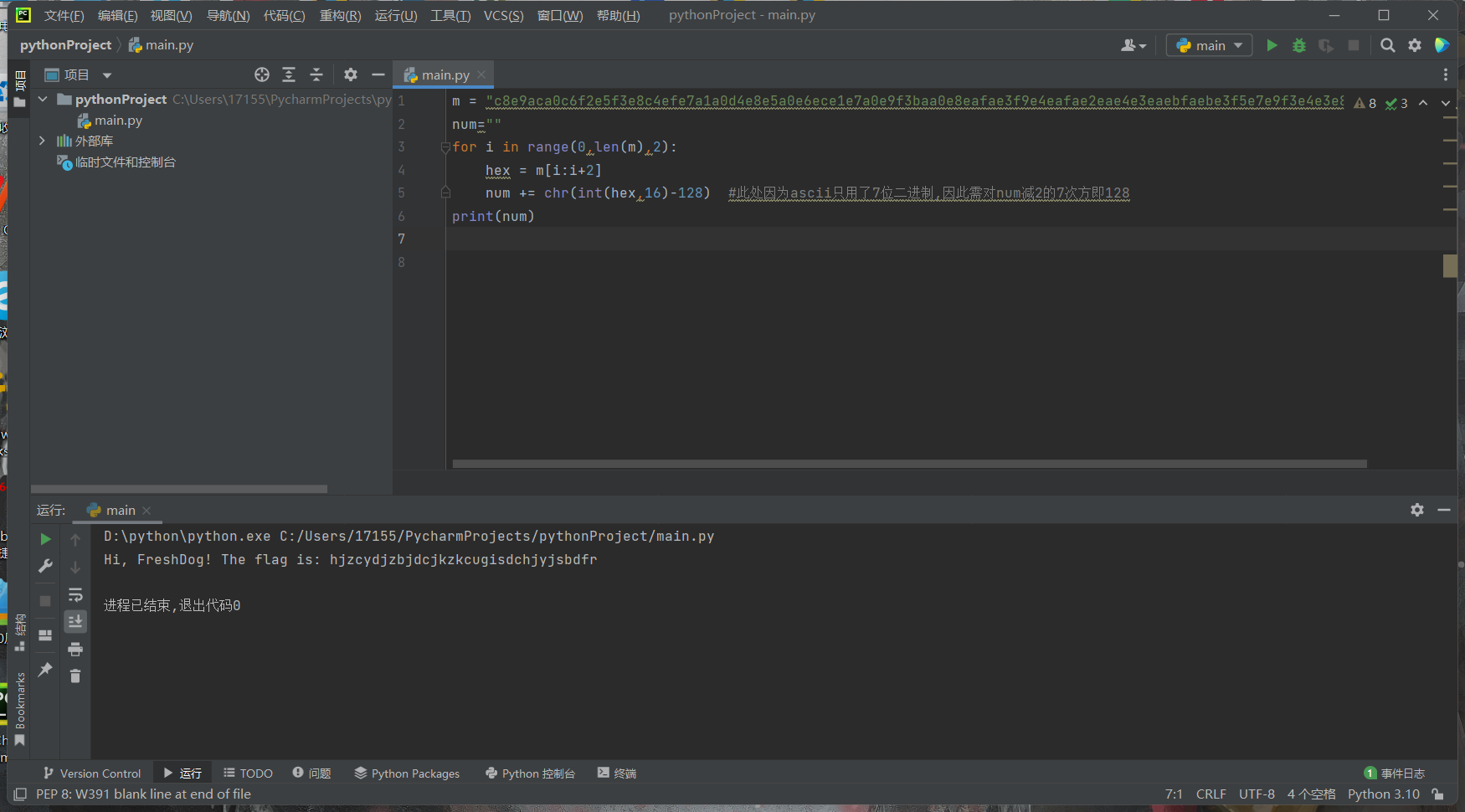Toggle scroll-to-end in console output
Viewport: 1465px width, 812px height.
[75, 621]
